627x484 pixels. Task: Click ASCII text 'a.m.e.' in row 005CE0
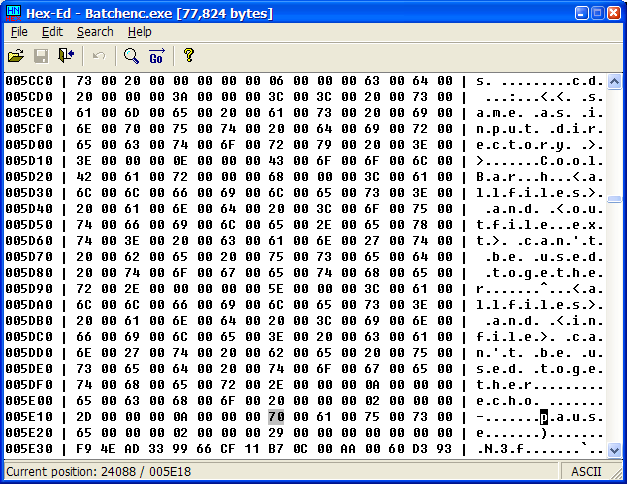tap(500, 113)
